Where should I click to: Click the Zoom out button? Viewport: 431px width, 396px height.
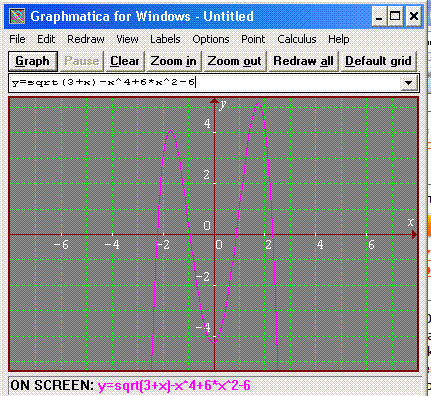pos(235,61)
